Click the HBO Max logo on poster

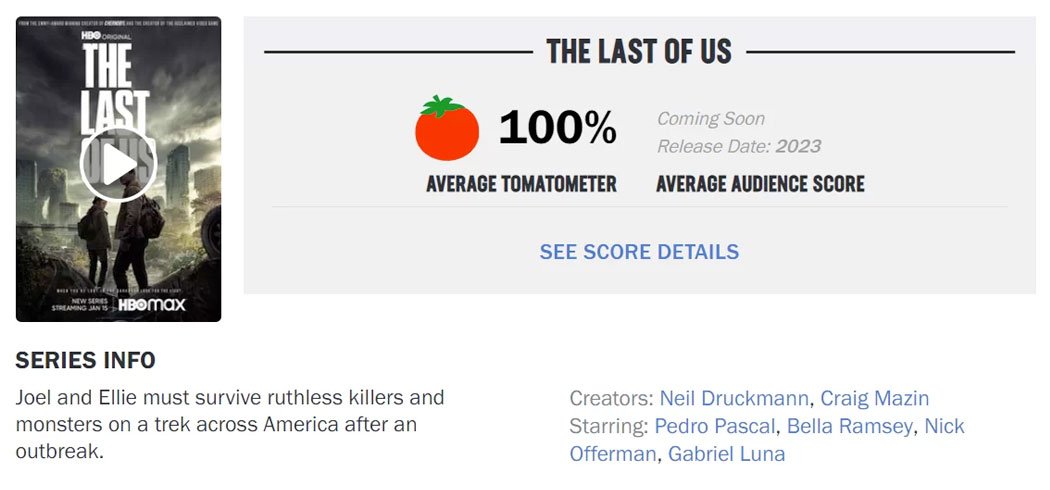click(152, 305)
